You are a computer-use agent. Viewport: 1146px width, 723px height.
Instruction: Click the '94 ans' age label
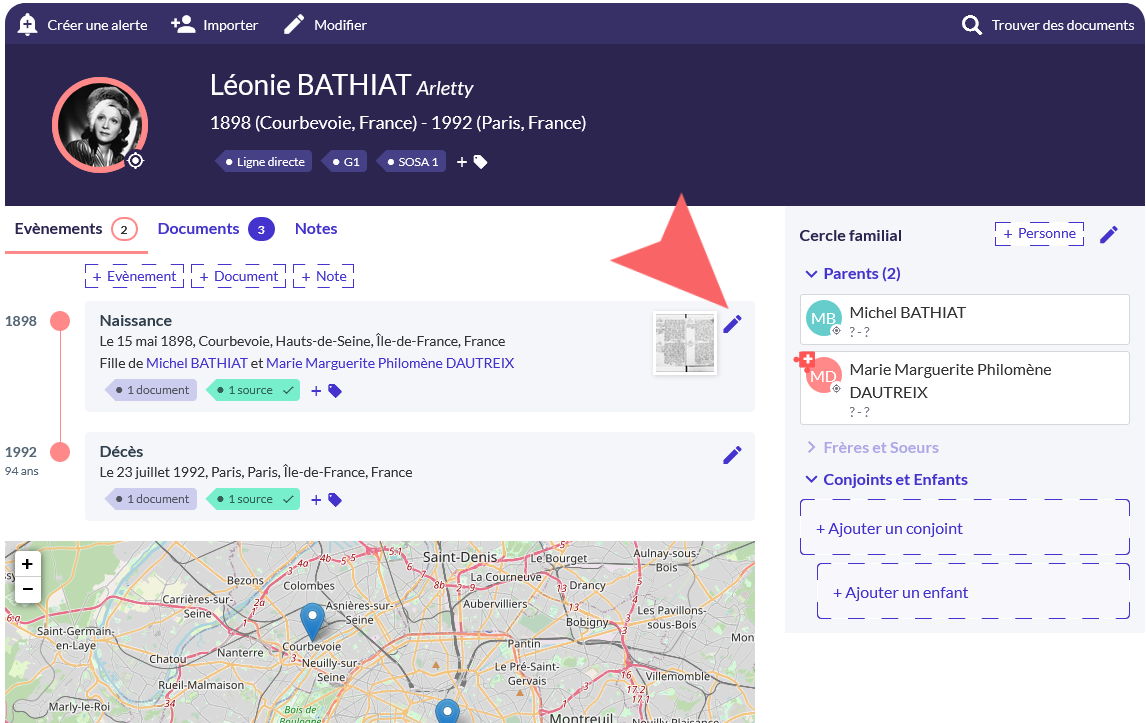click(x=22, y=472)
